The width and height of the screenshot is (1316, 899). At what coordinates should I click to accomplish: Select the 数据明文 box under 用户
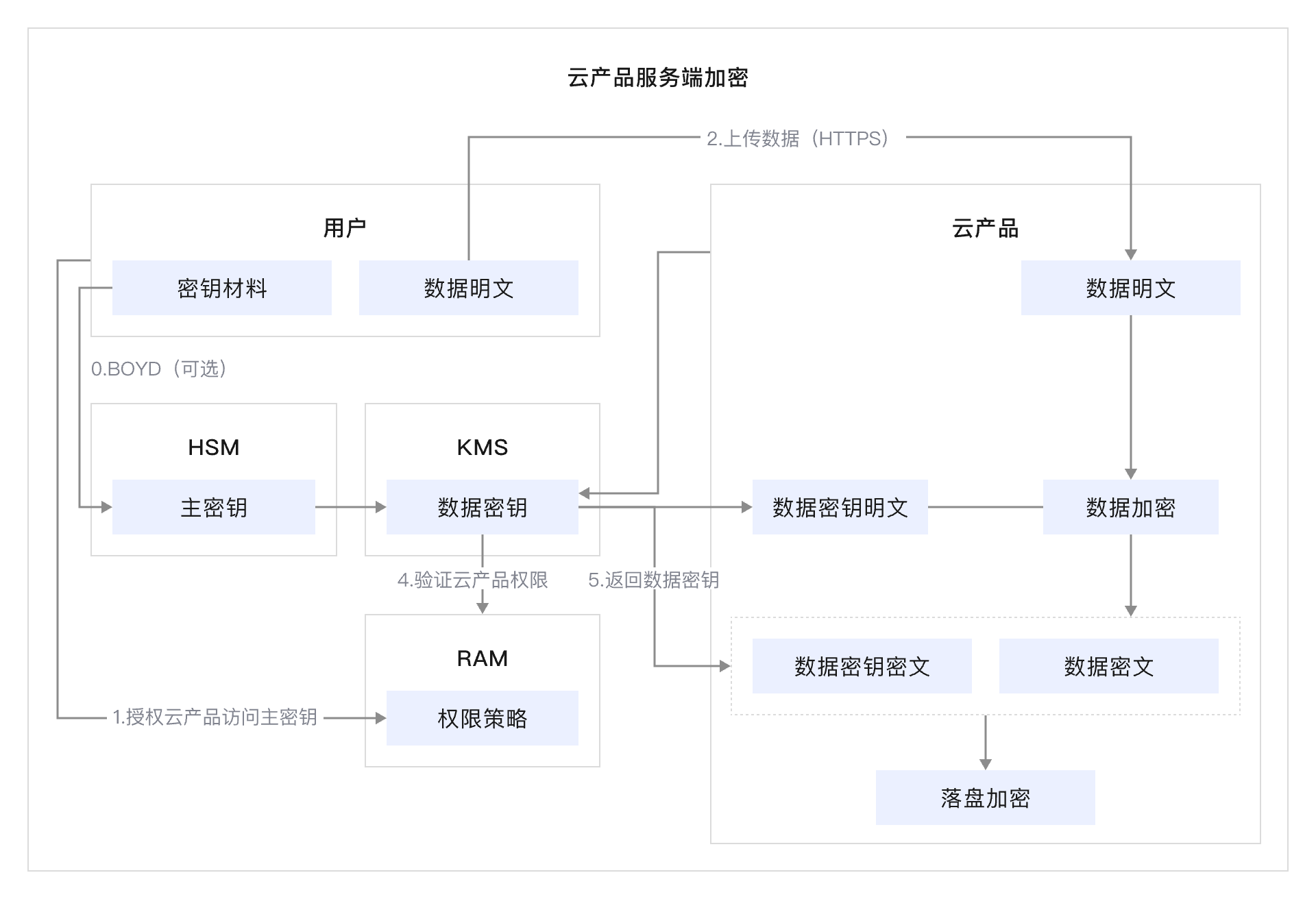tap(468, 288)
